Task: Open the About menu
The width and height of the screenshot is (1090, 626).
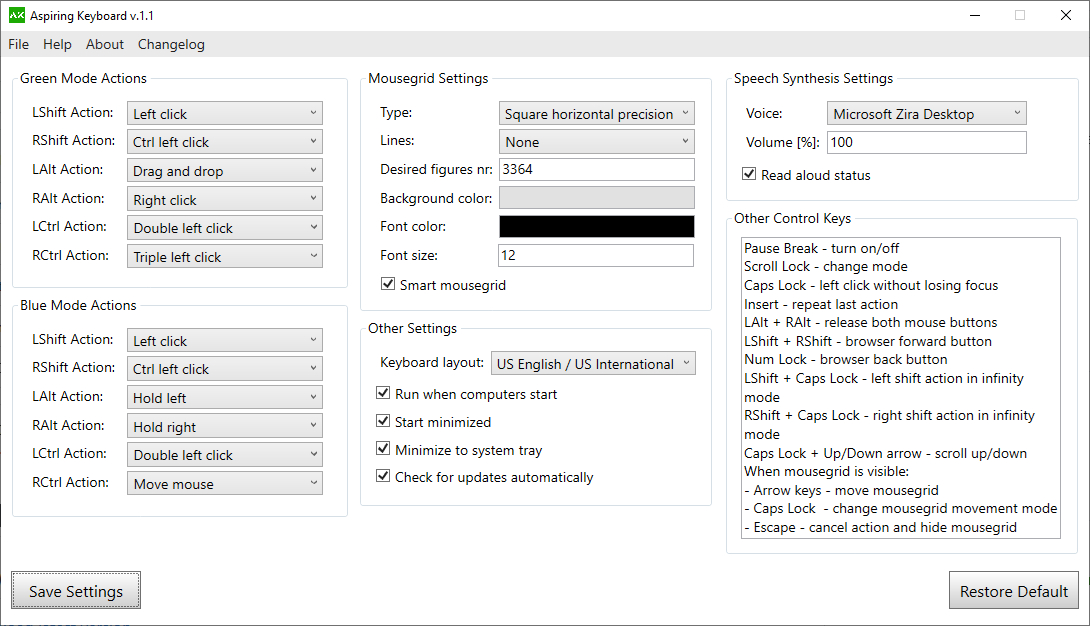Action: click(105, 44)
